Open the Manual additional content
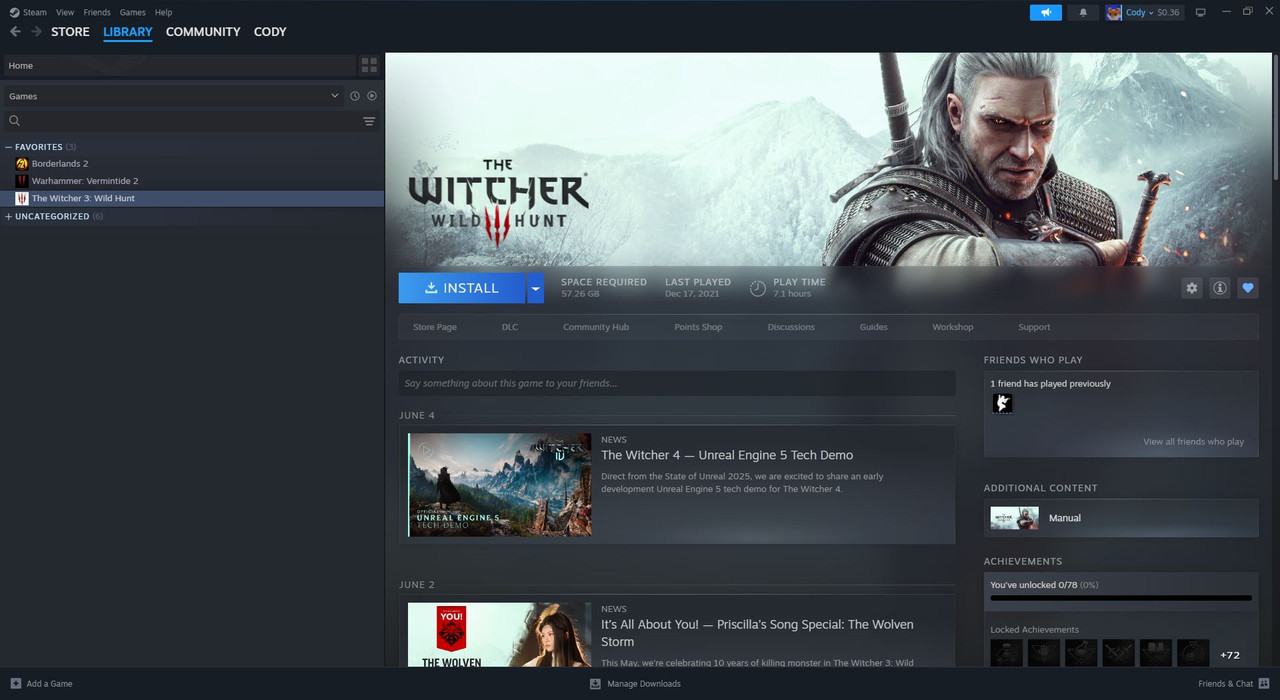The height and width of the screenshot is (700, 1280). (x=1121, y=518)
